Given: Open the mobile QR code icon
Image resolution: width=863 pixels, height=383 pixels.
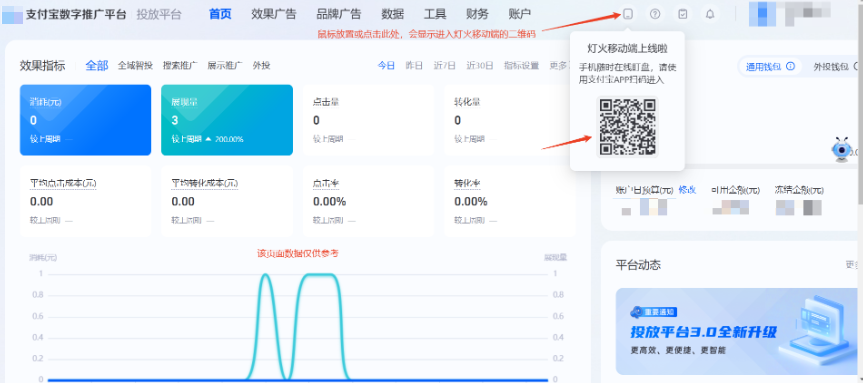Looking at the screenshot, I should point(627,14).
